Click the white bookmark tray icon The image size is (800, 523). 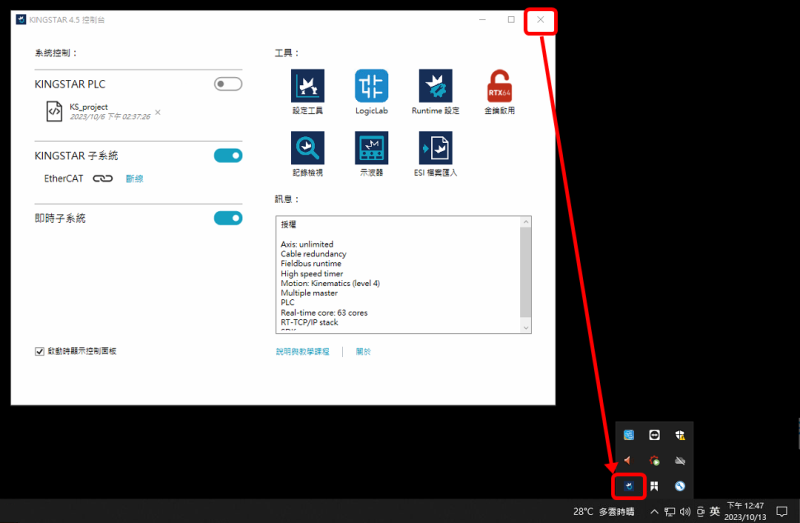coord(654,486)
